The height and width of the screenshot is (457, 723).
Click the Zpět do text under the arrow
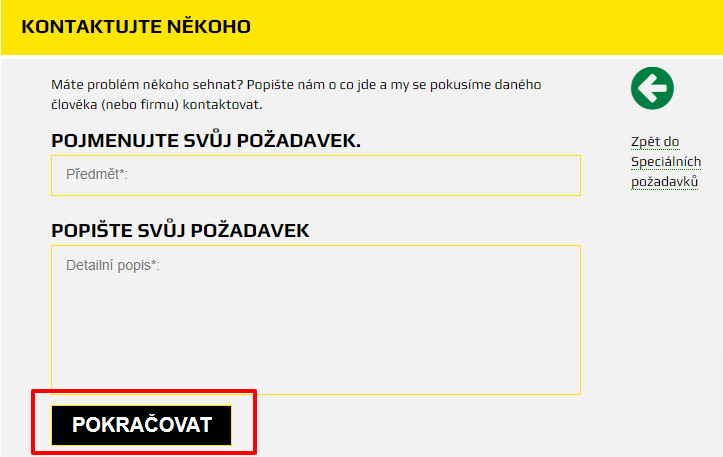point(655,142)
